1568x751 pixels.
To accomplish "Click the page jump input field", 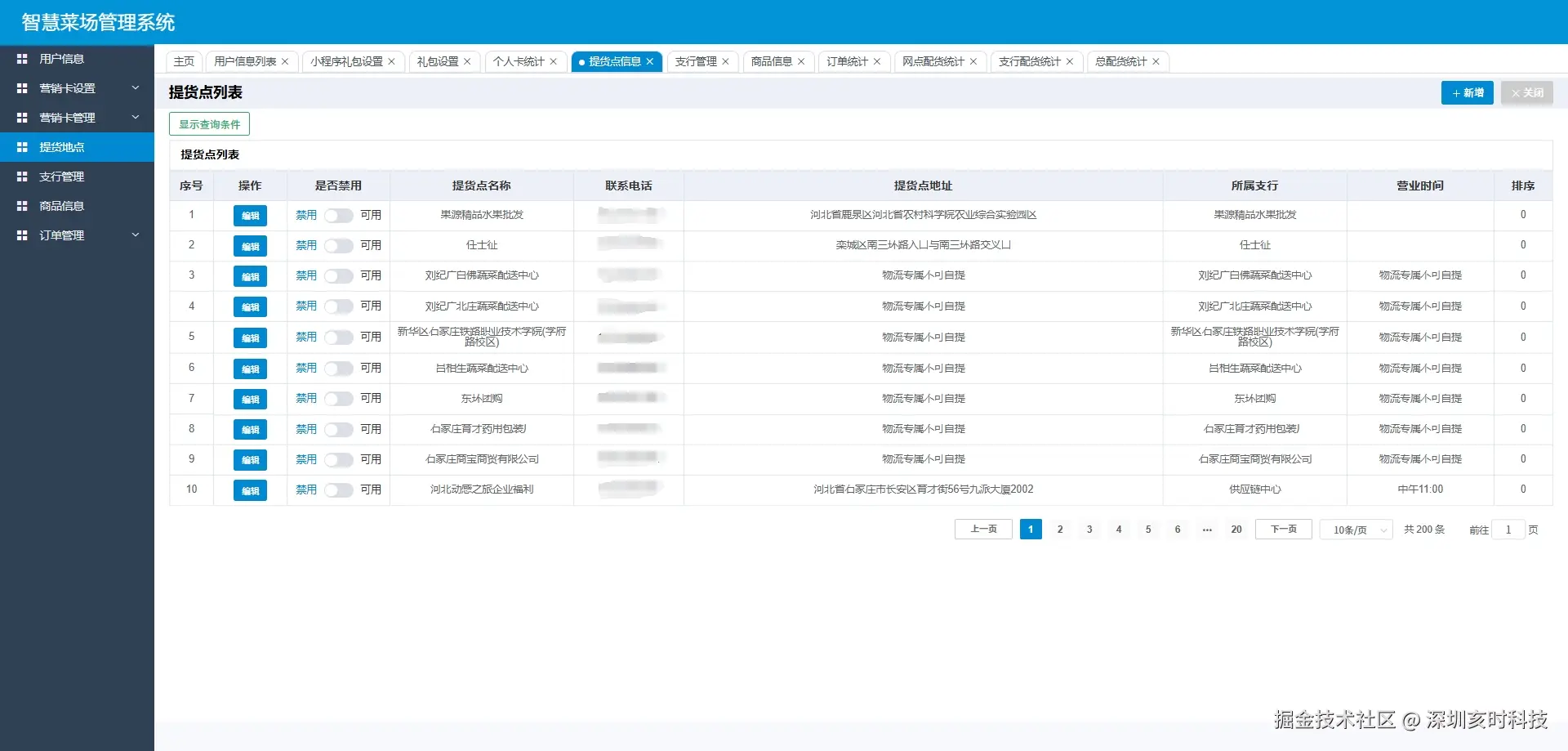I will (1508, 530).
